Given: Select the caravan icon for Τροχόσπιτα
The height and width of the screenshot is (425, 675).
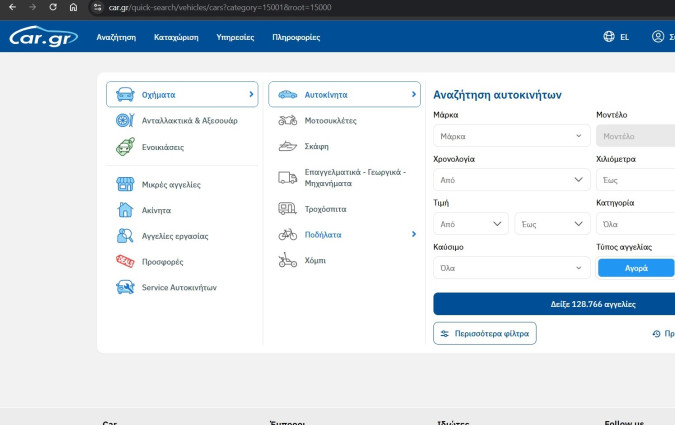Looking at the screenshot, I should pos(288,209).
